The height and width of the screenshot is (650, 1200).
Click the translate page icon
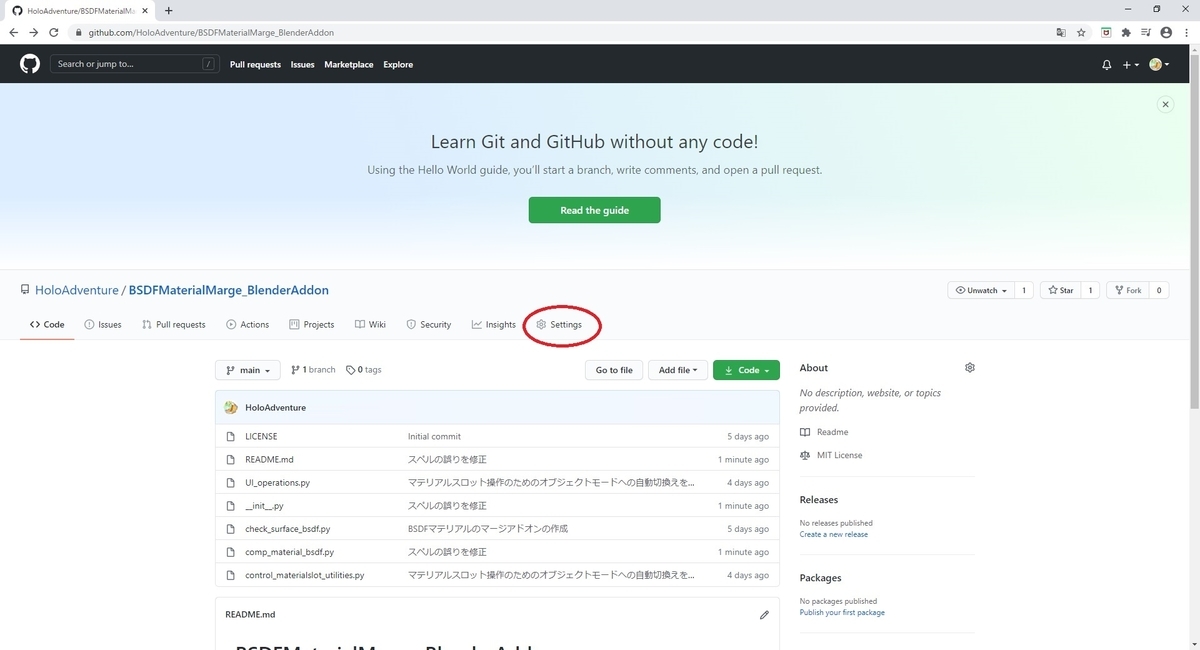click(x=1061, y=32)
